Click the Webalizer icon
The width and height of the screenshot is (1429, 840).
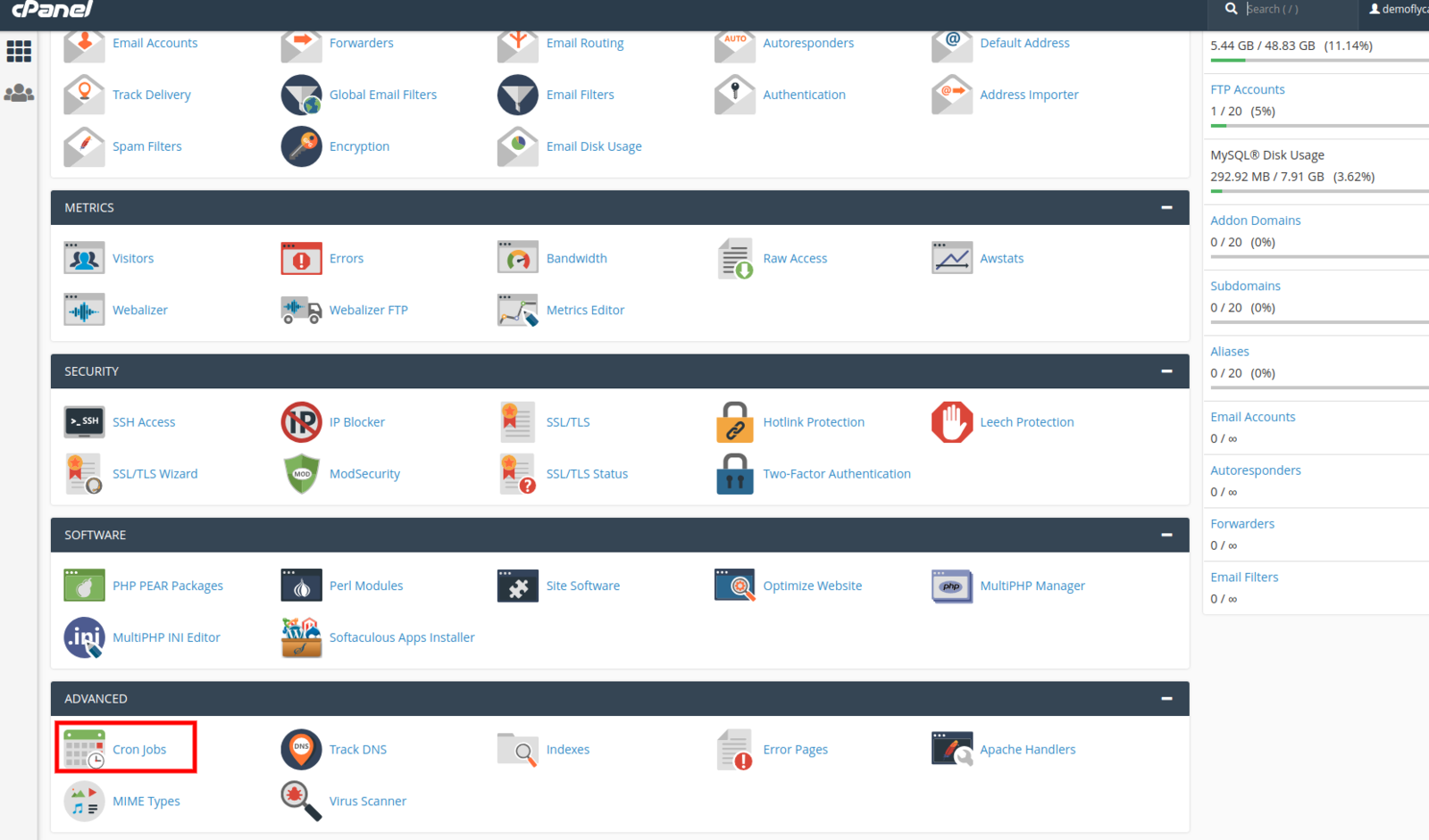tap(84, 310)
